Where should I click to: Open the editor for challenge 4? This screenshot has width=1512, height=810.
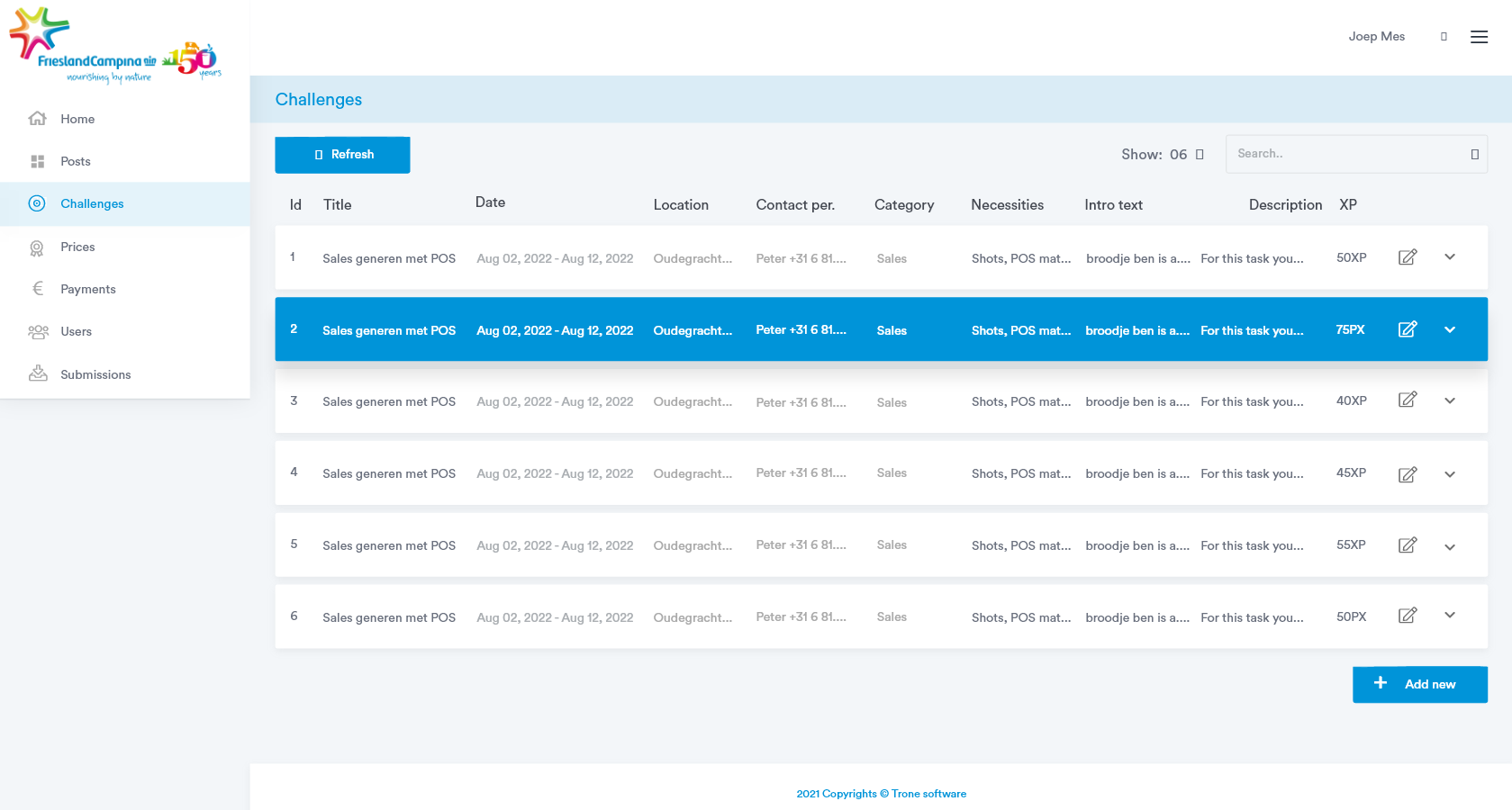[1407, 474]
